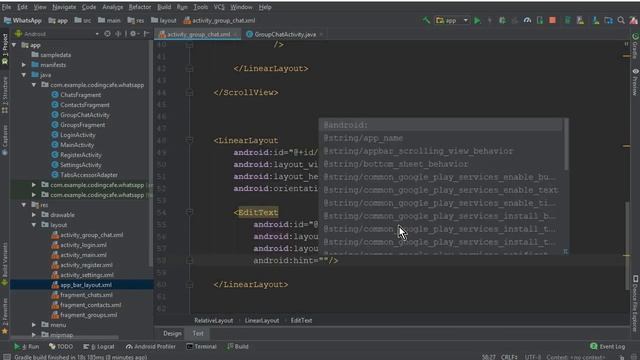Open the Android Profiler gauge icon in toolbar

527,20
